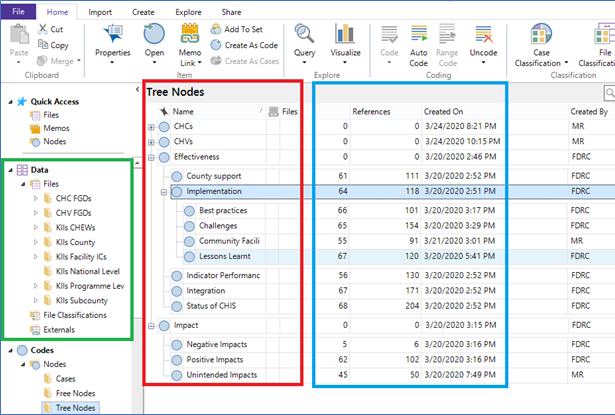
Task: Select the Implementation node circle
Action: pyautogui.click(x=177, y=192)
